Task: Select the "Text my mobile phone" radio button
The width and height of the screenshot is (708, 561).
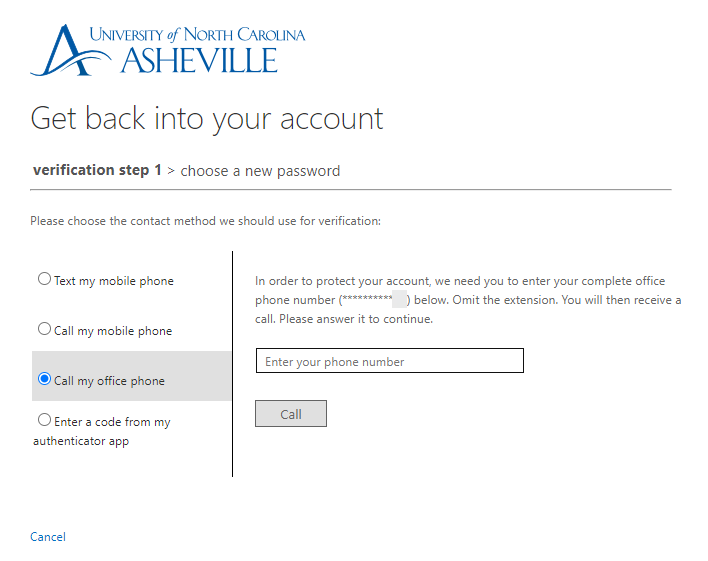Action: [x=44, y=279]
